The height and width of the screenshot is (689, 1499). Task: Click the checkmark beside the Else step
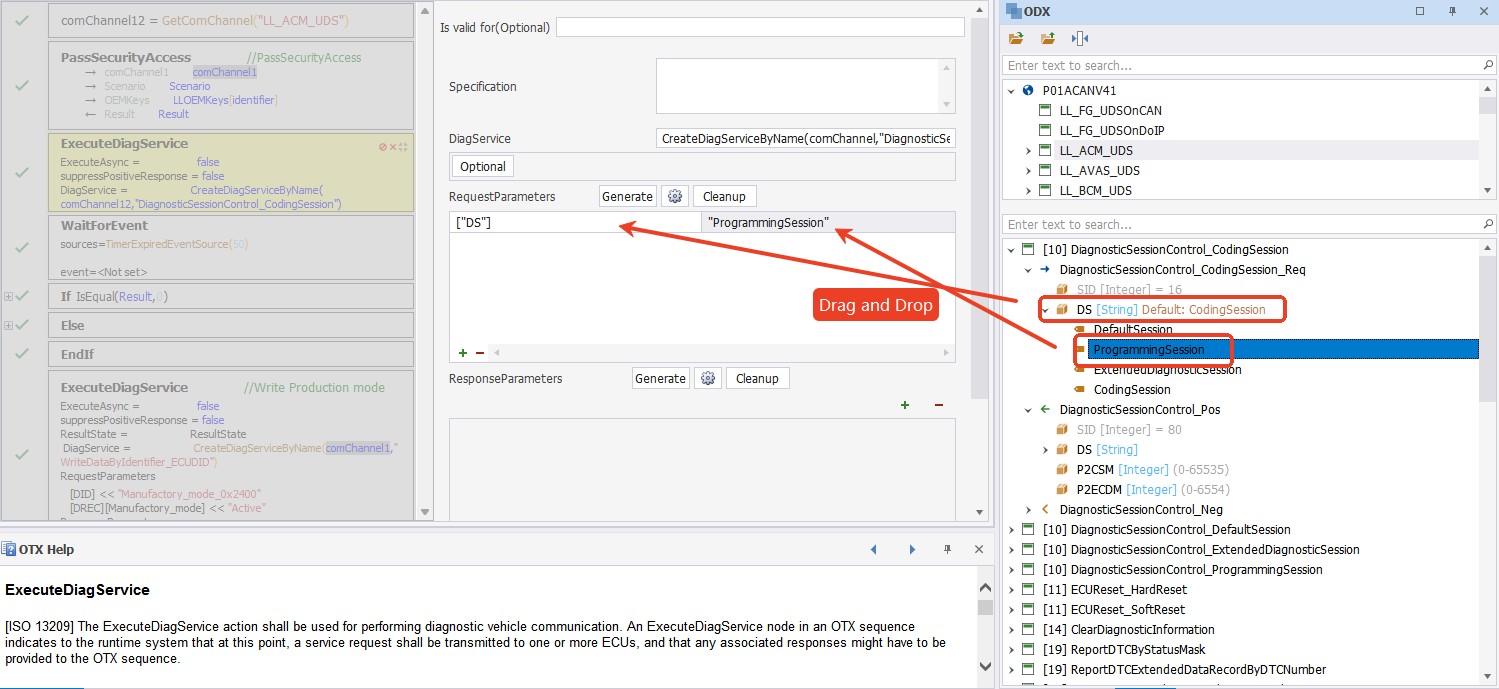pos(22,325)
